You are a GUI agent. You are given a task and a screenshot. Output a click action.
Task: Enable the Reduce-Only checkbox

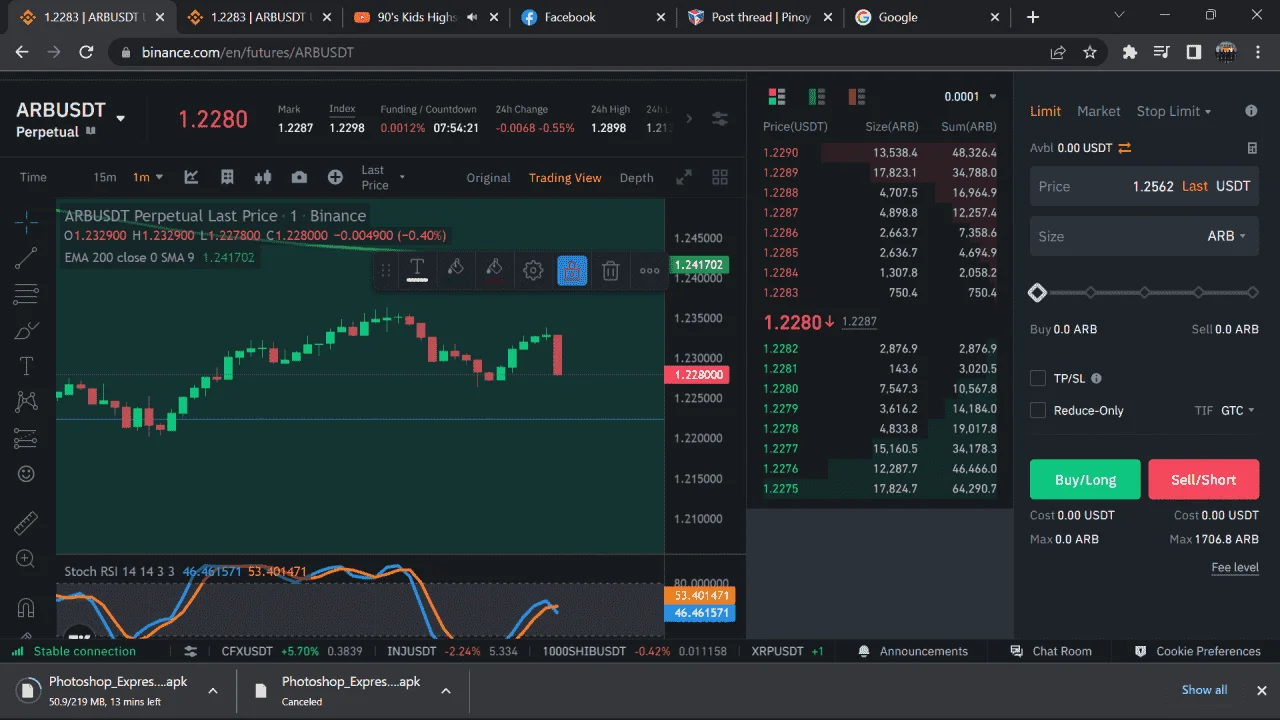(x=1038, y=410)
